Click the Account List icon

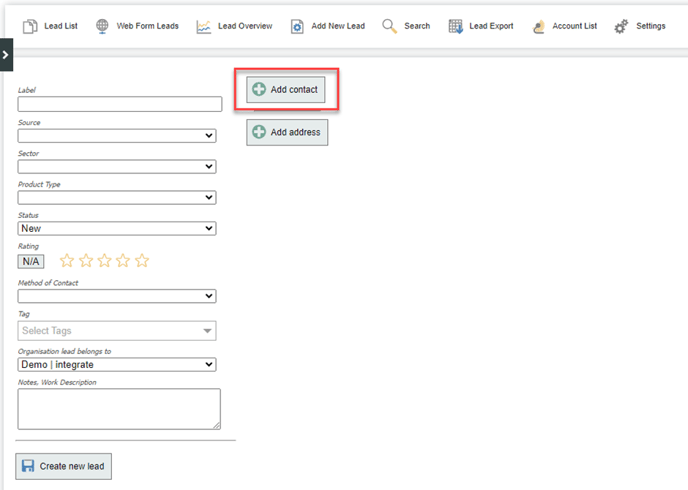click(x=539, y=26)
